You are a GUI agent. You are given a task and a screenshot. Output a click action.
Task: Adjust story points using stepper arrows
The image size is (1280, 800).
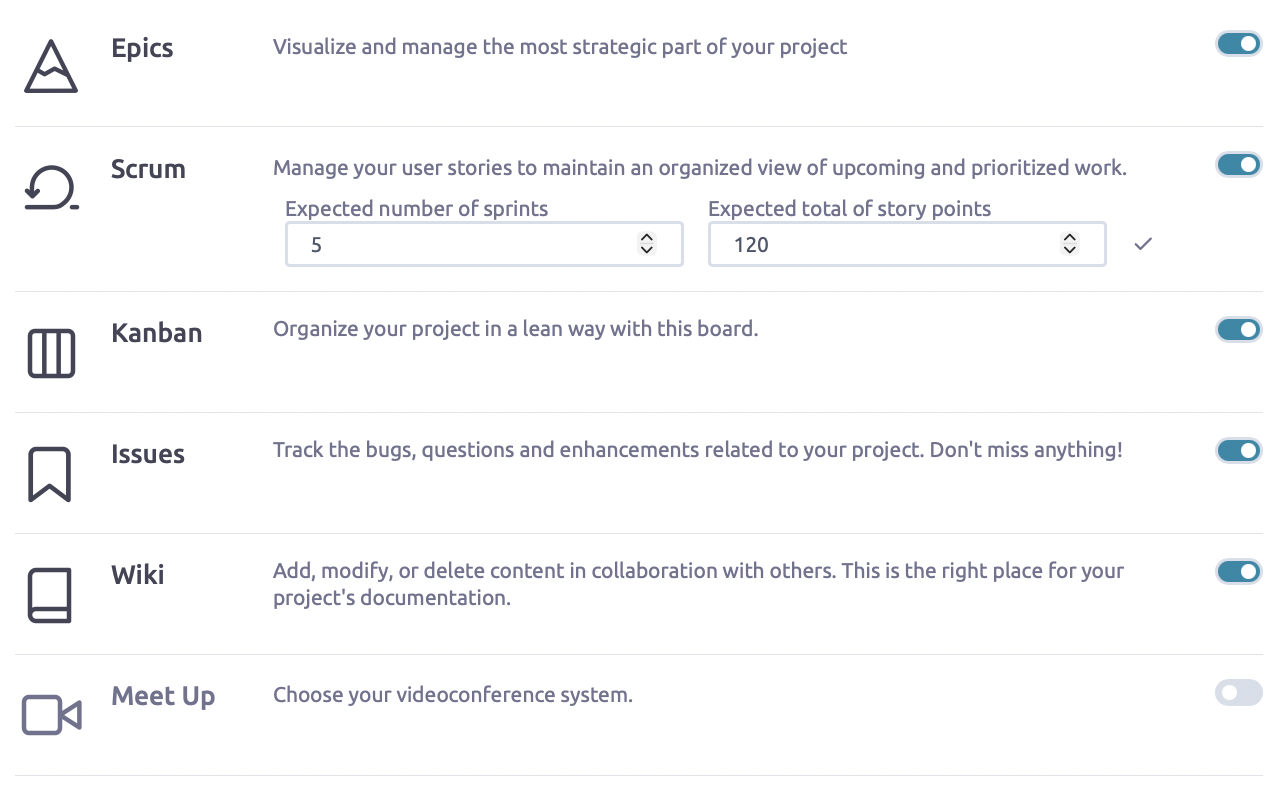[1070, 243]
